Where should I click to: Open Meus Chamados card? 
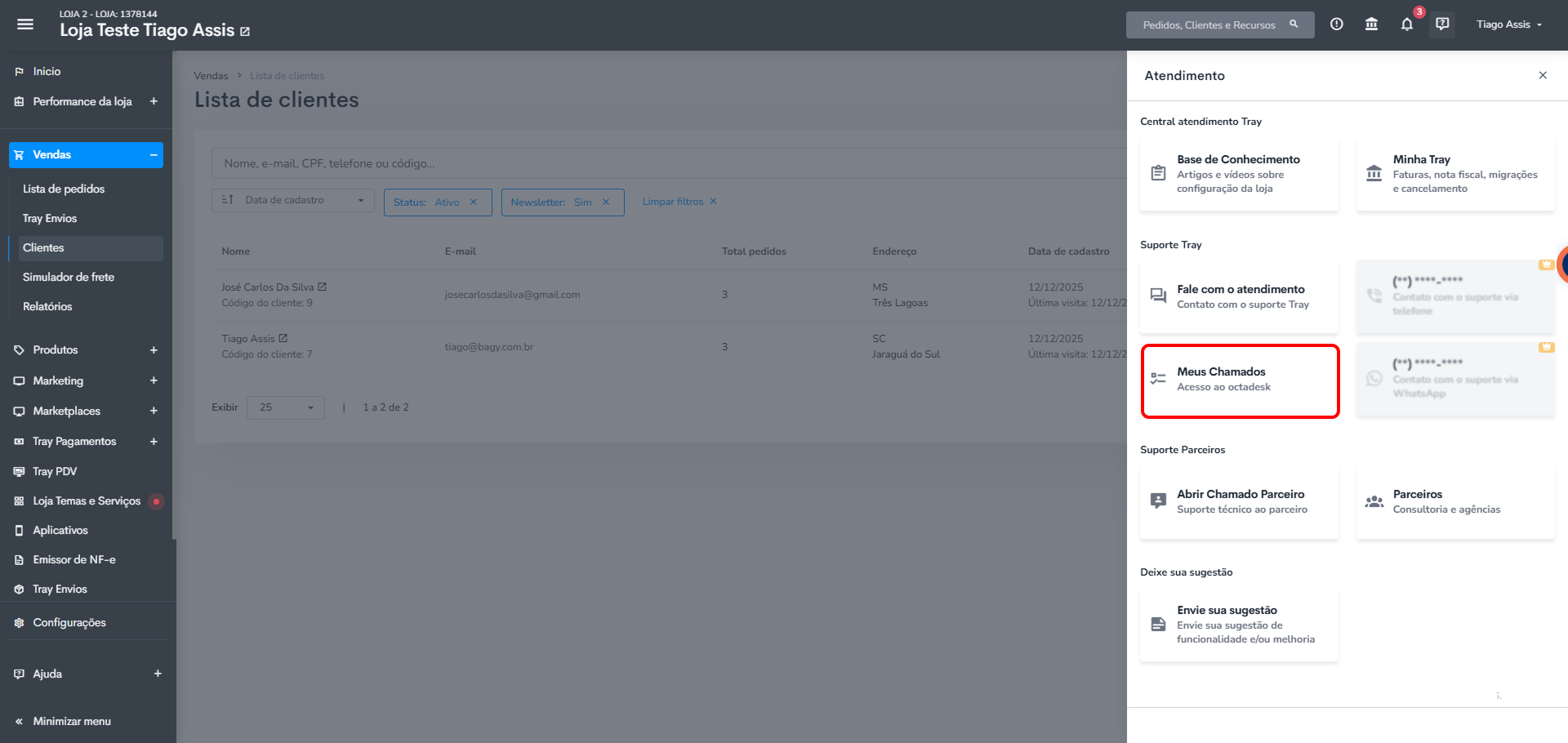(1239, 380)
